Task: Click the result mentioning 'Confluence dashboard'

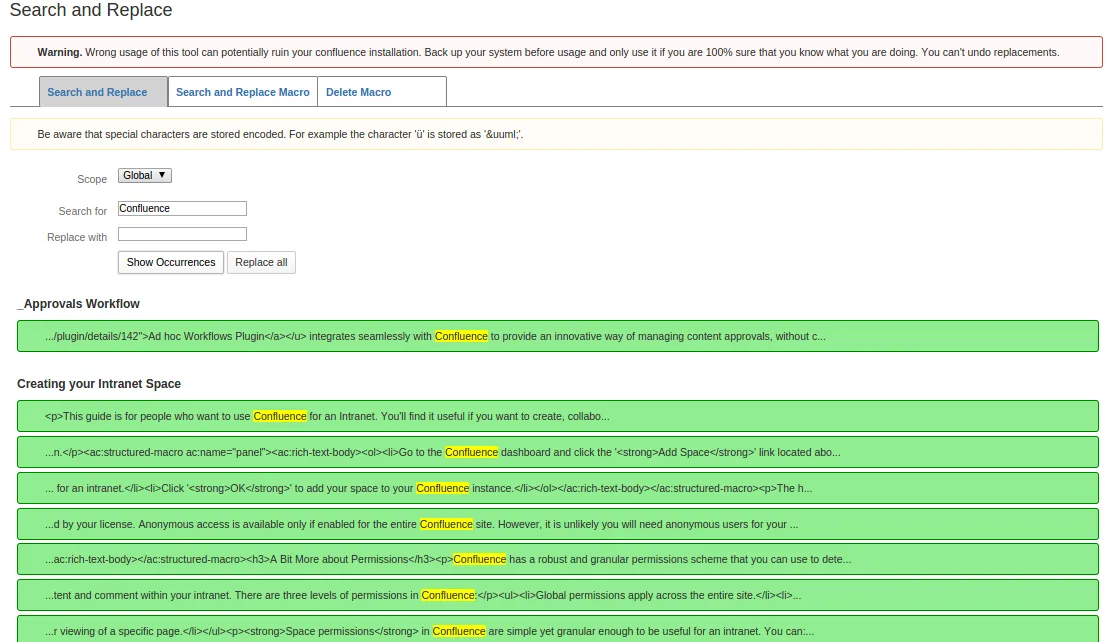Action: [558, 452]
